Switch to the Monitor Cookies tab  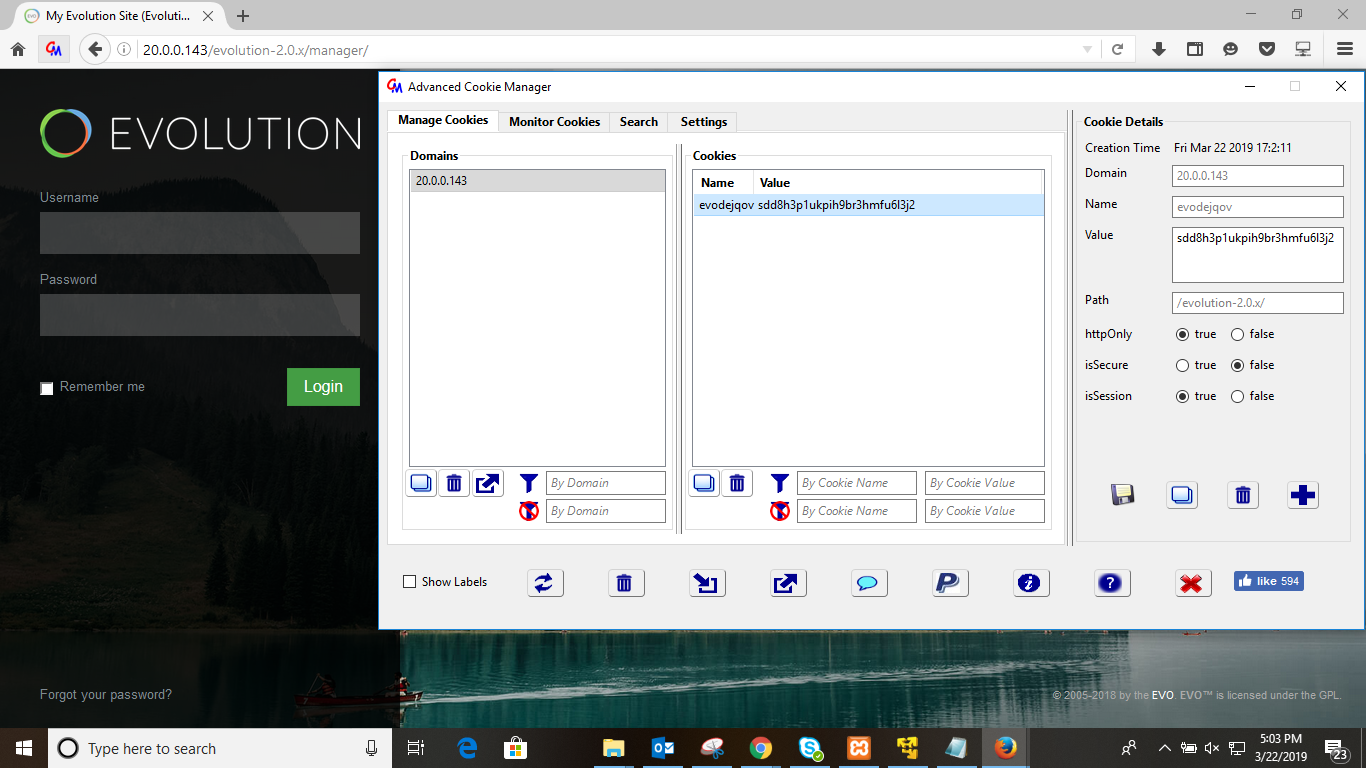click(x=554, y=122)
